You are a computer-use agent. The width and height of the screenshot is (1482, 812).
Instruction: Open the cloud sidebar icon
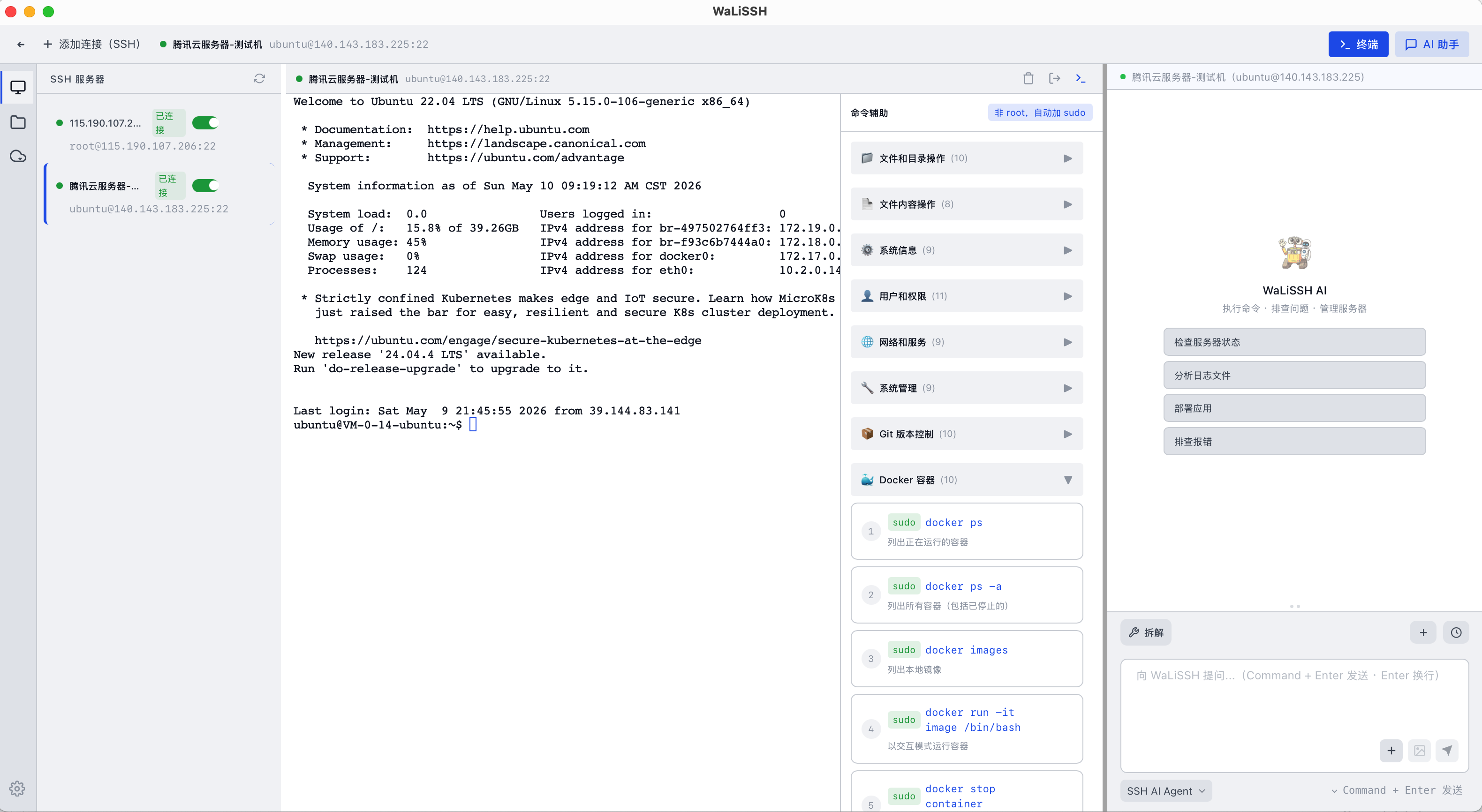click(x=18, y=156)
